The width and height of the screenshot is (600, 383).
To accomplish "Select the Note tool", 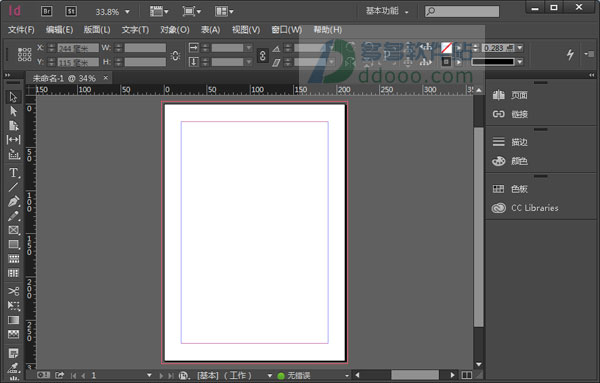I will pyautogui.click(x=13, y=353).
